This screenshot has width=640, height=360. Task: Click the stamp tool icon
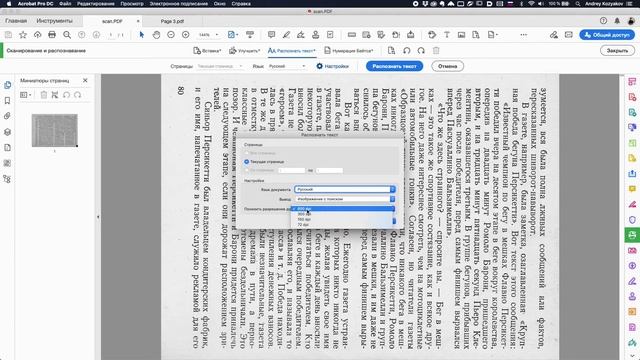click(316, 35)
